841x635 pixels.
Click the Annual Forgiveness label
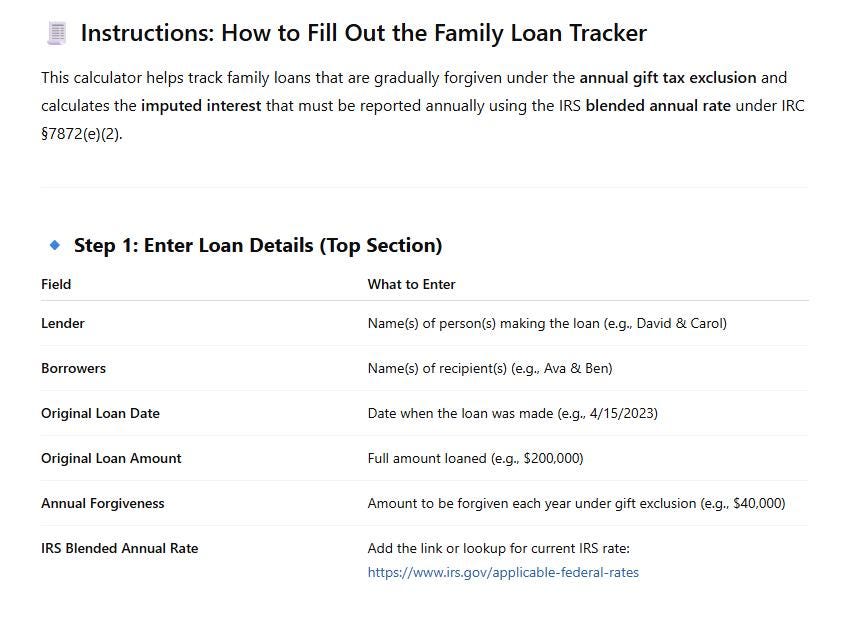(102, 503)
